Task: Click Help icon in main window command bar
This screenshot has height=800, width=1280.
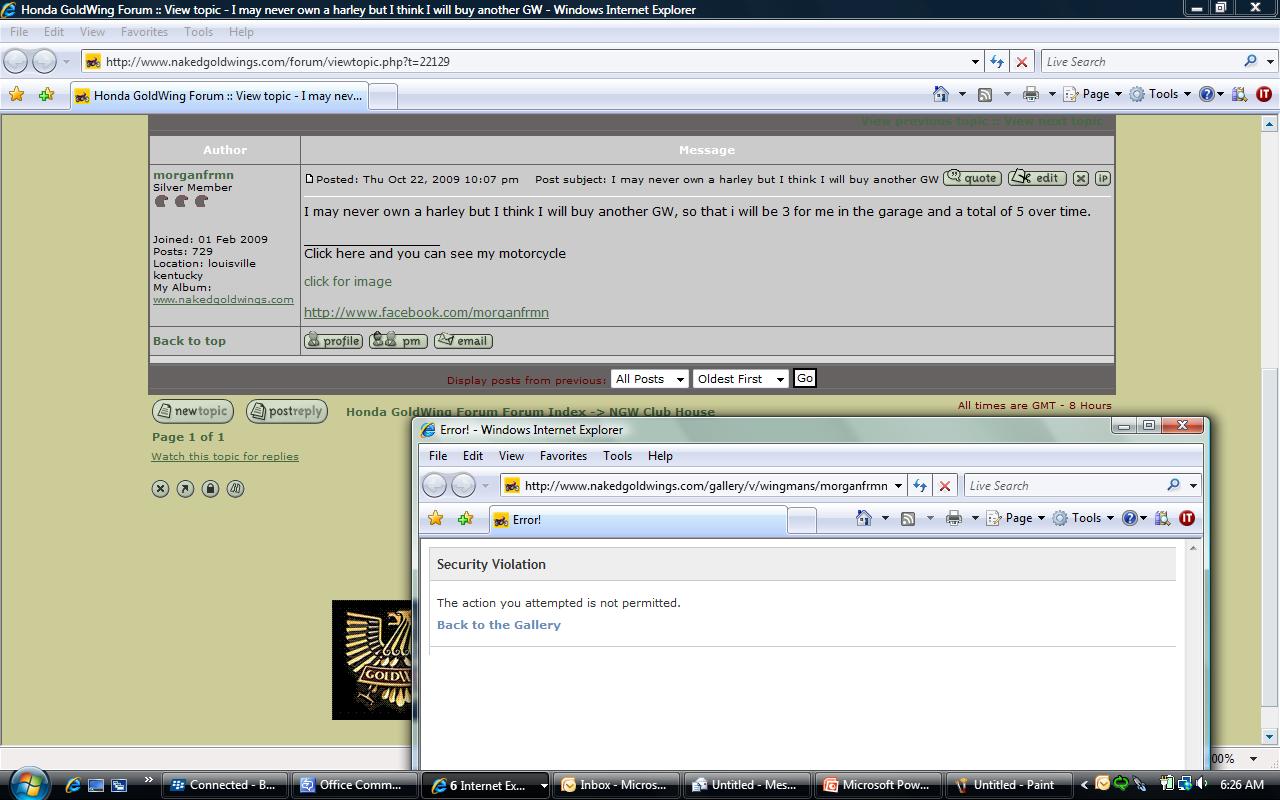Action: 1207,94
